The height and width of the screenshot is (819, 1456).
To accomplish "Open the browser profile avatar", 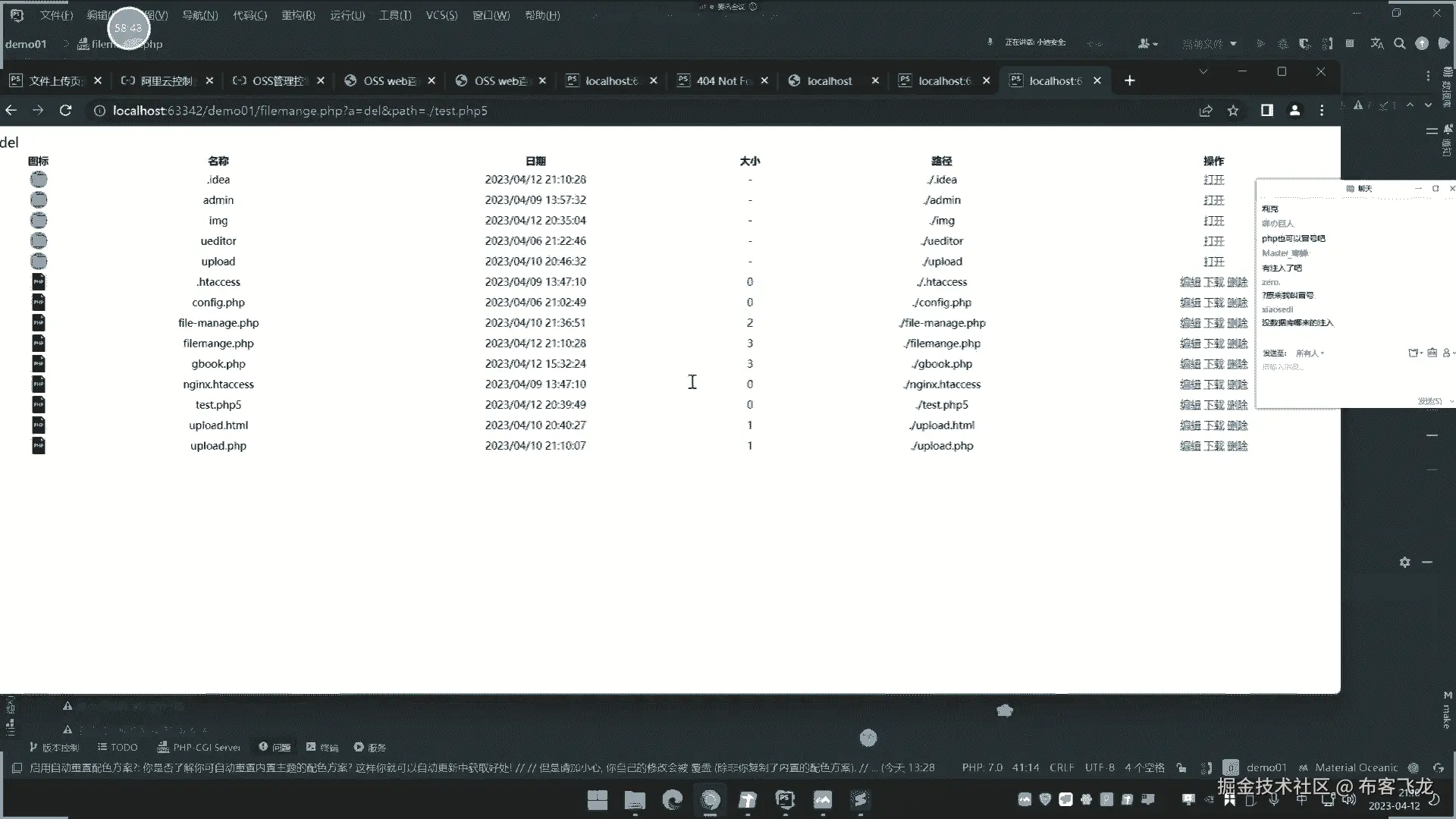I will coord(1294,111).
